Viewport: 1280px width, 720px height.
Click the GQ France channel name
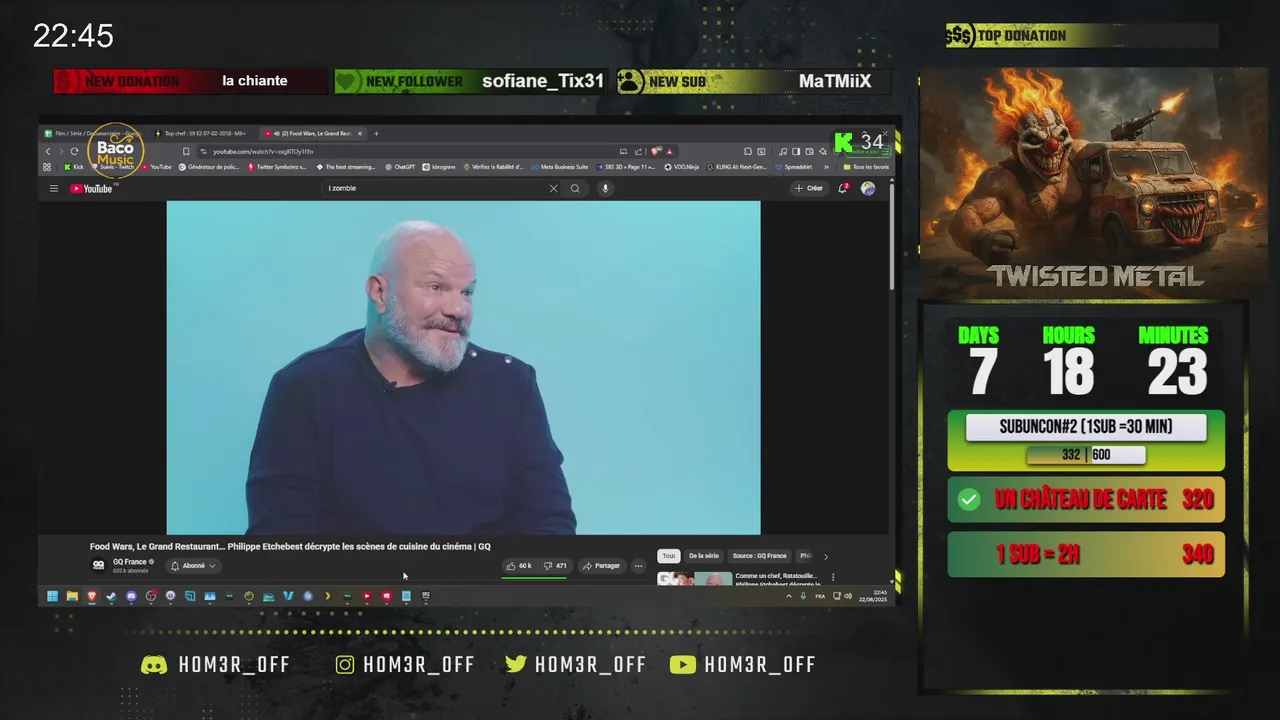pyautogui.click(x=130, y=562)
